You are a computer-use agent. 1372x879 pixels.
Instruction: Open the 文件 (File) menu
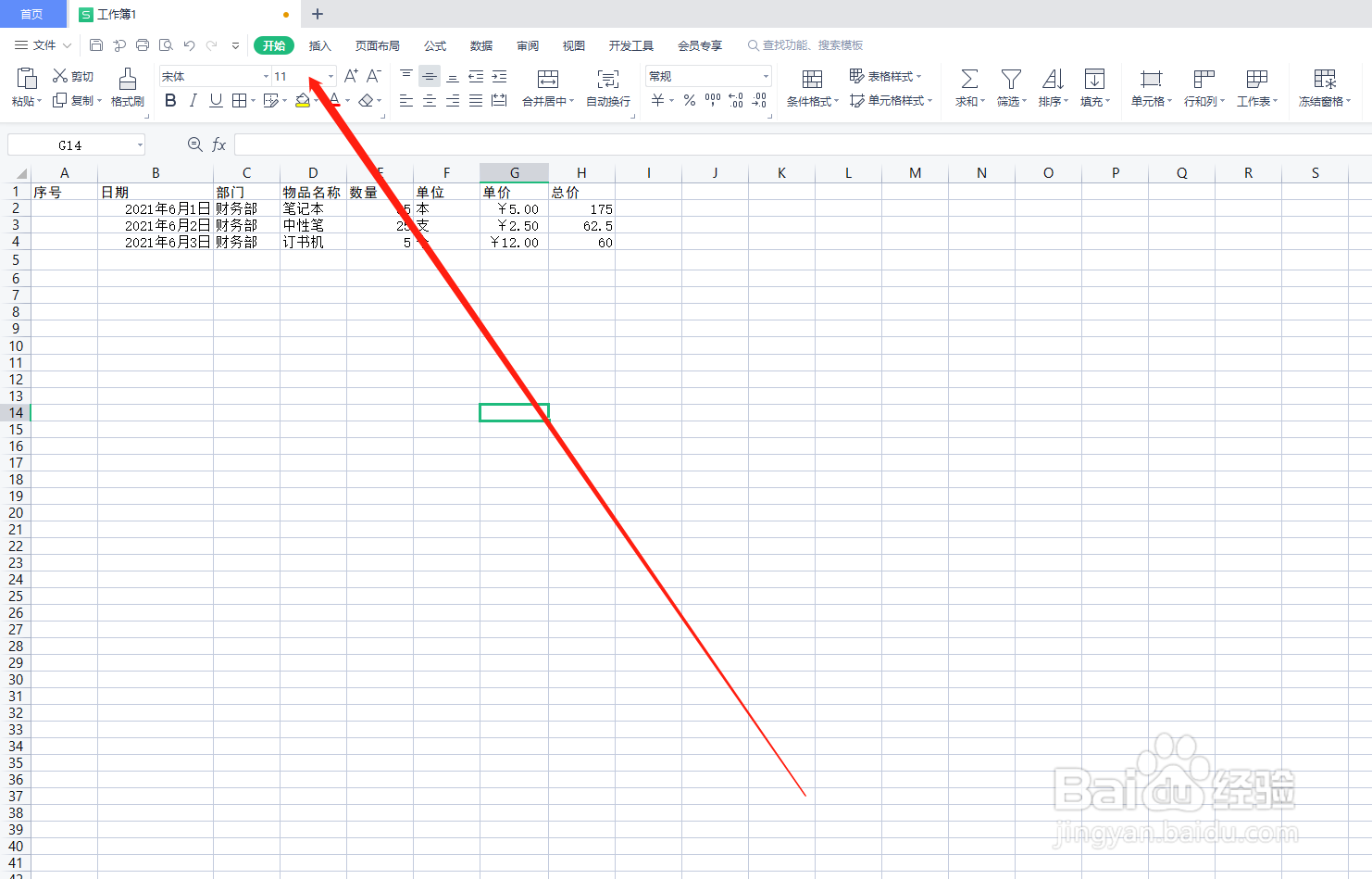[x=43, y=44]
